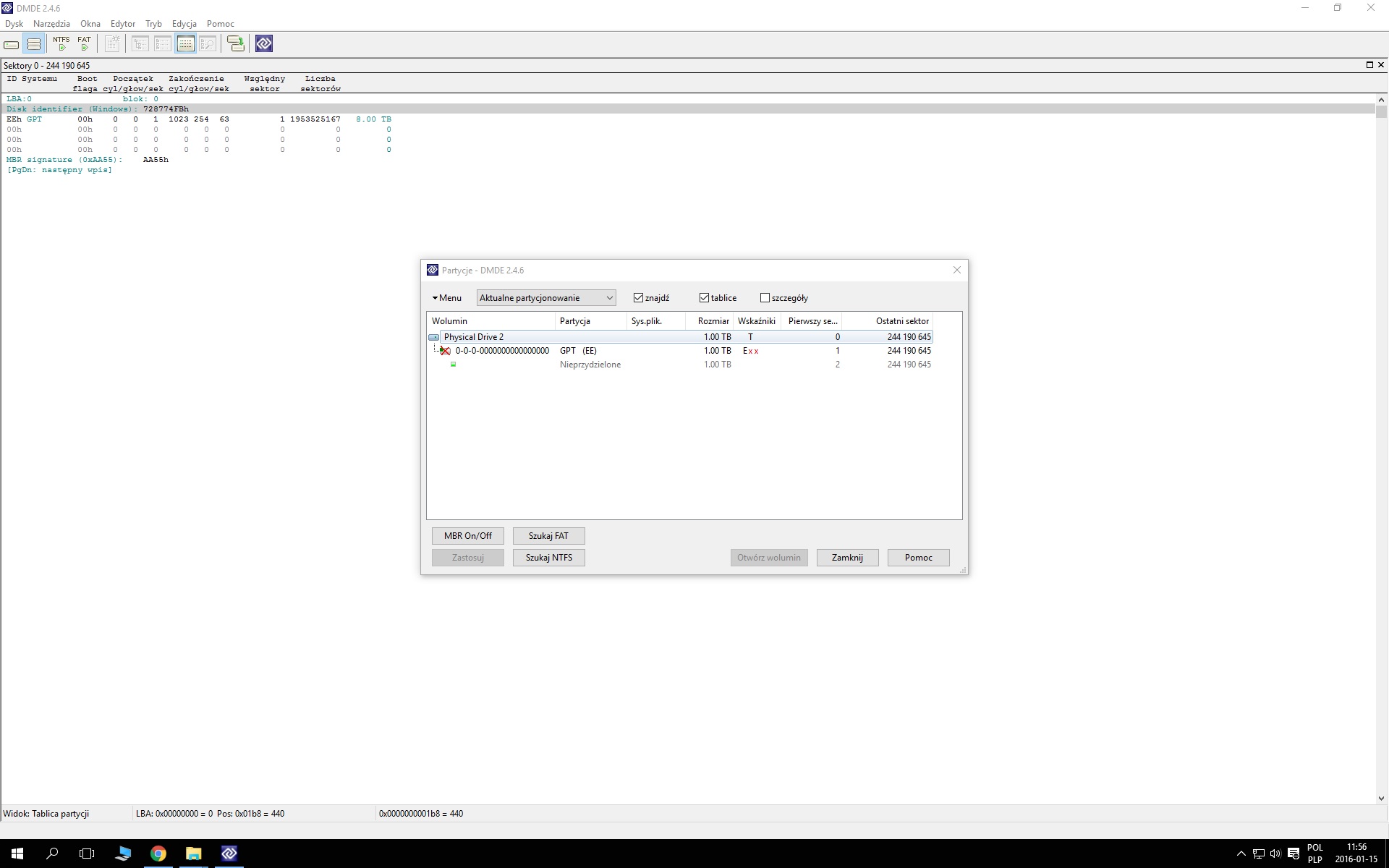Screen dimensions: 1389x868
Task: Click the DMDE taskbar icon
Action: coord(229,854)
